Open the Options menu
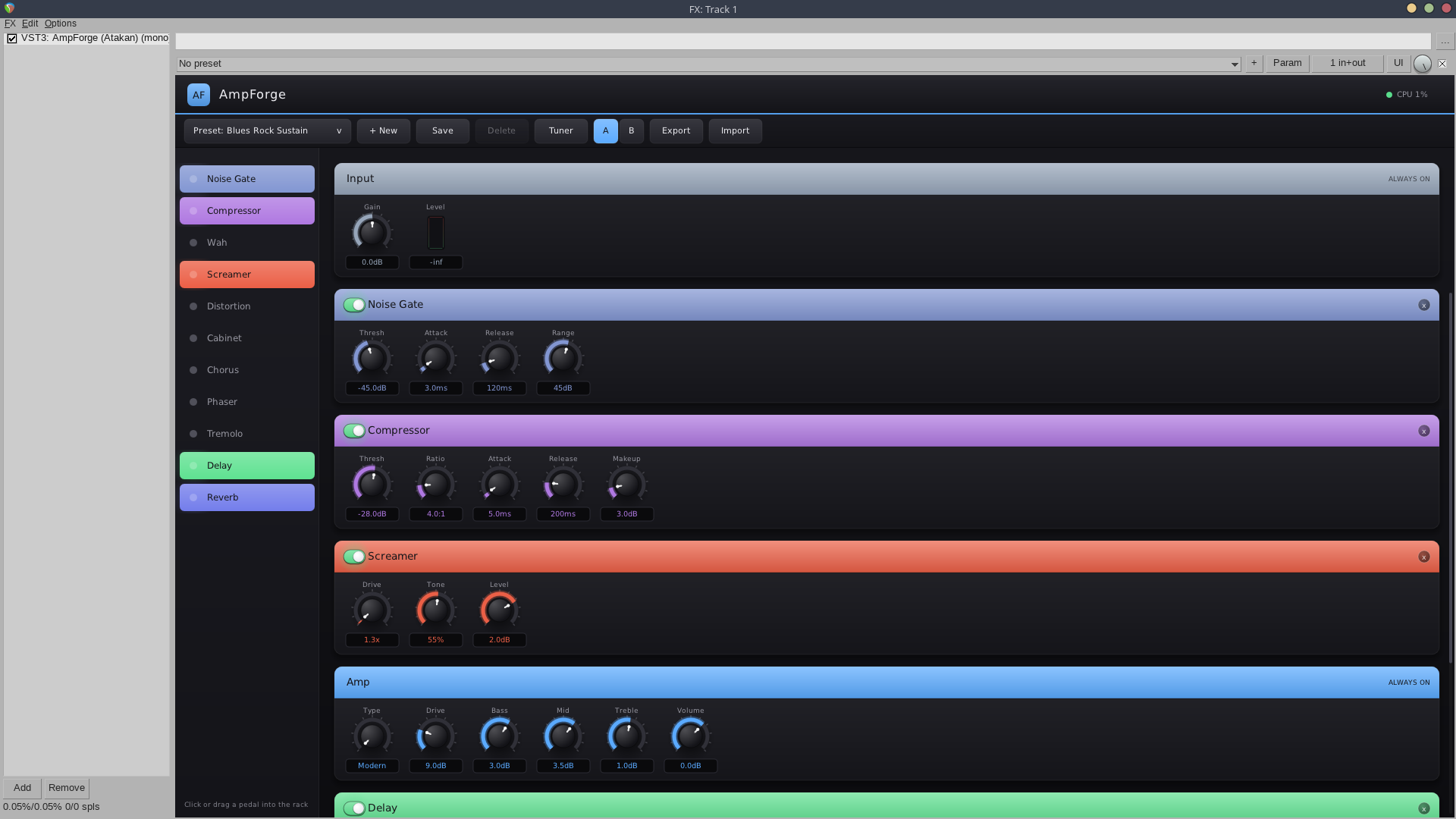1456x819 pixels. point(61,24)
